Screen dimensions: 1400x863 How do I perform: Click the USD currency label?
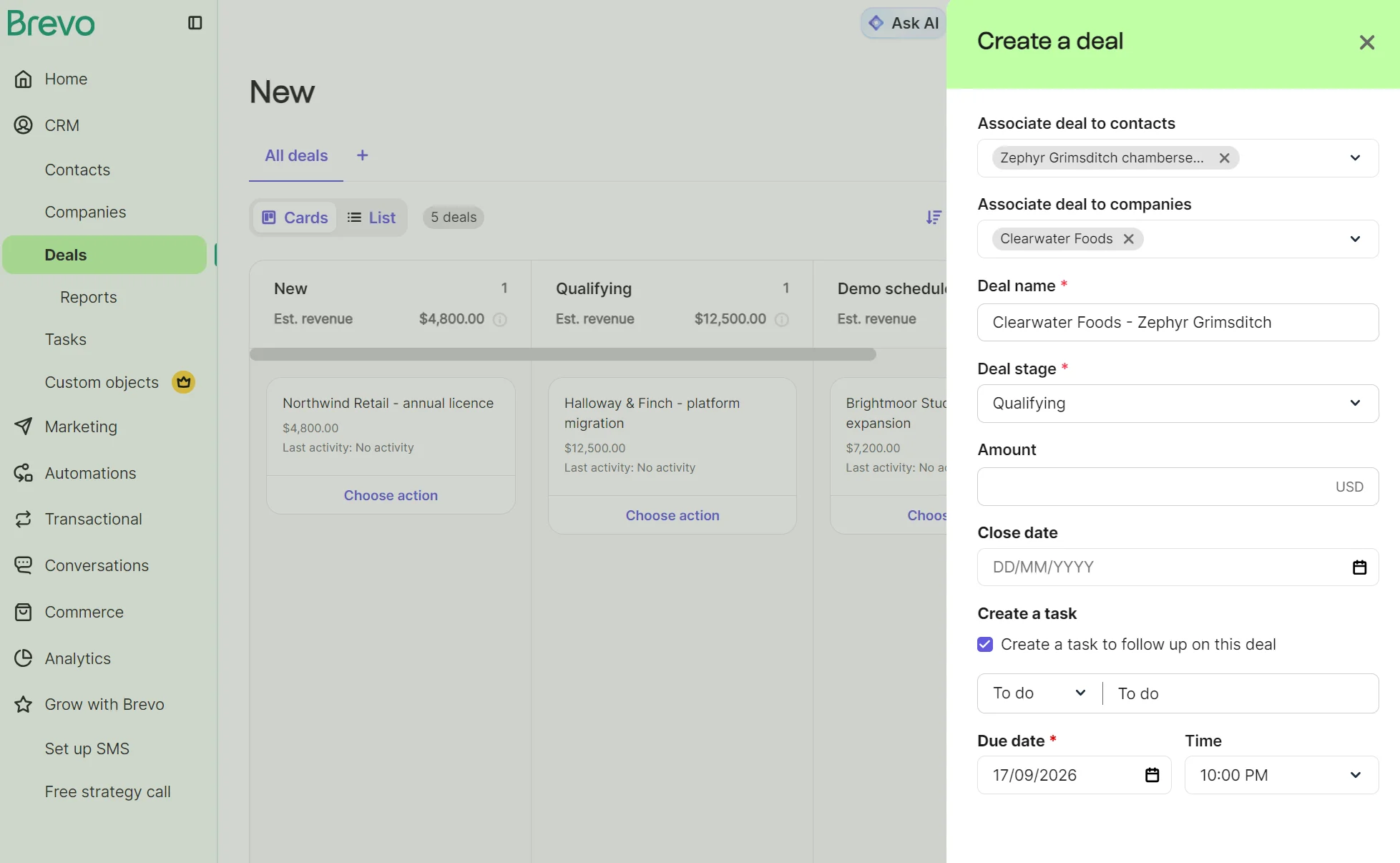pyautogui.click(x=1349, y=487)
